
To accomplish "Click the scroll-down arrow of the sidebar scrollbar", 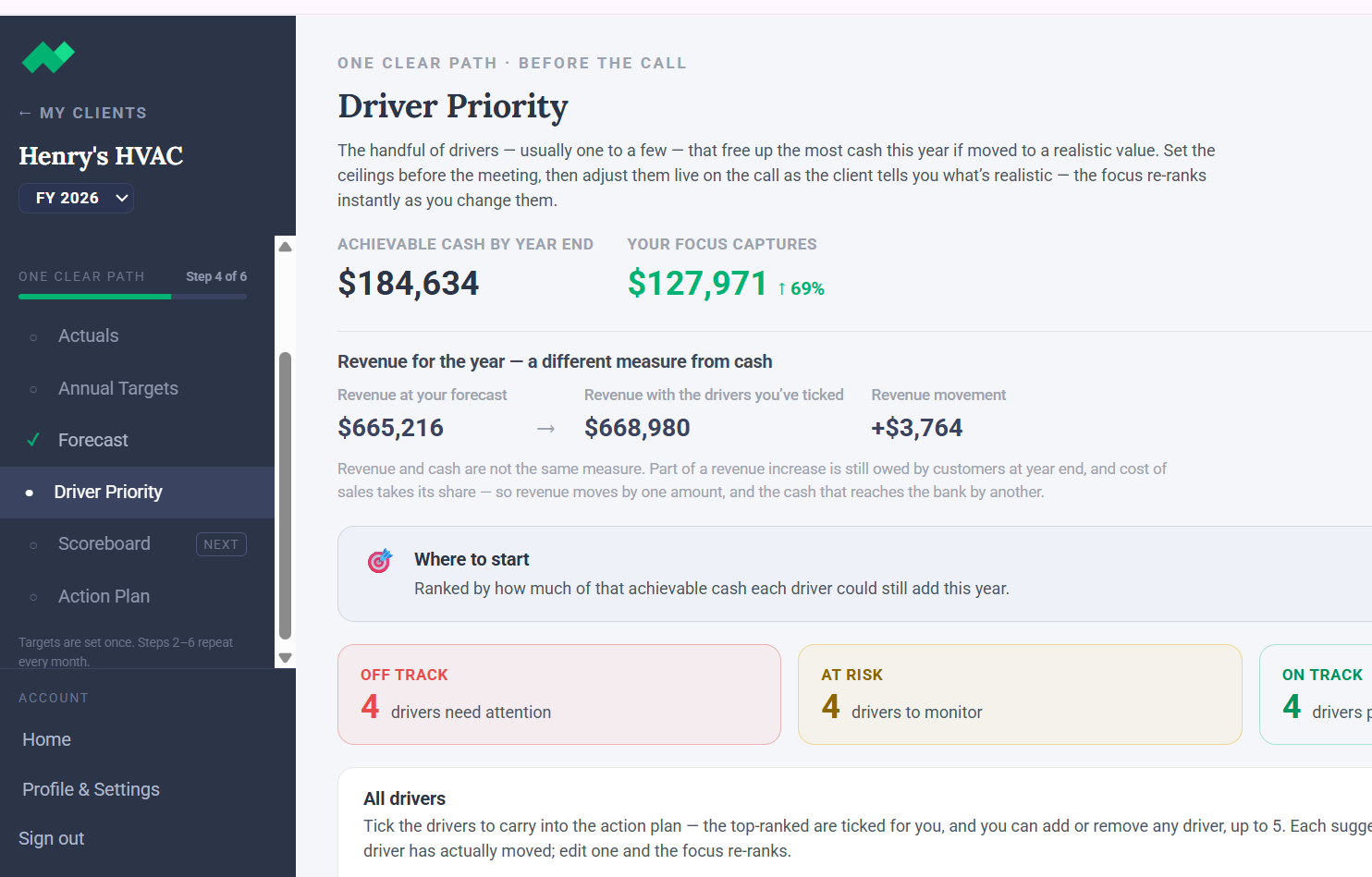I will coord(286,658).
